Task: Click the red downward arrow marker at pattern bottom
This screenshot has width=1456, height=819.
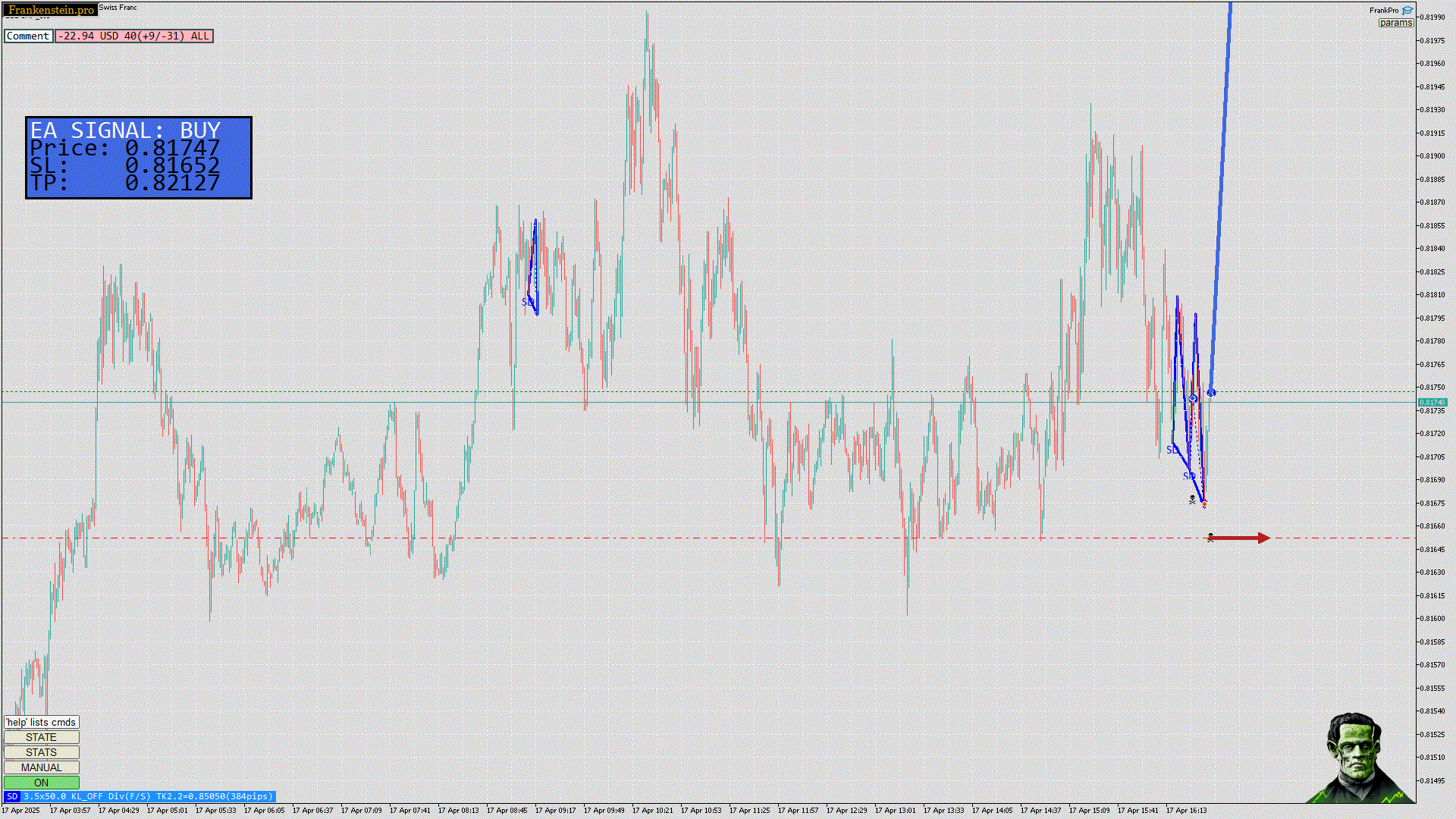Action: pos(1204,504)
